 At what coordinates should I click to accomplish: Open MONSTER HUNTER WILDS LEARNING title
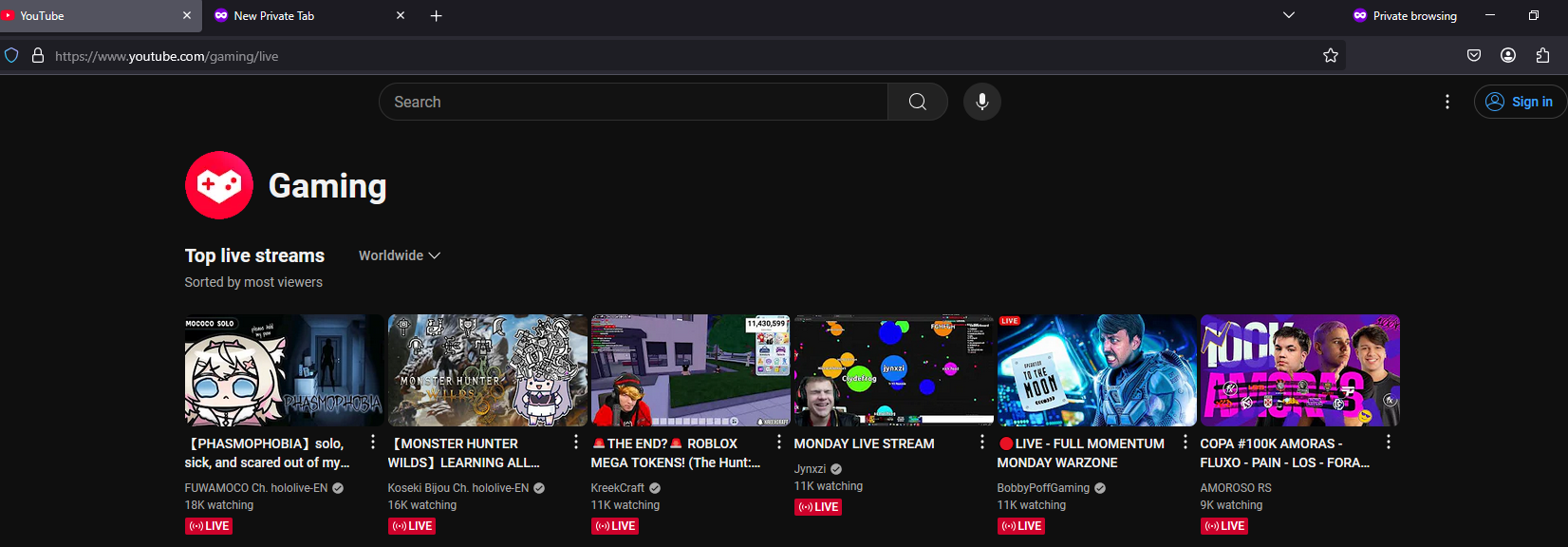[x=464, y=453]
